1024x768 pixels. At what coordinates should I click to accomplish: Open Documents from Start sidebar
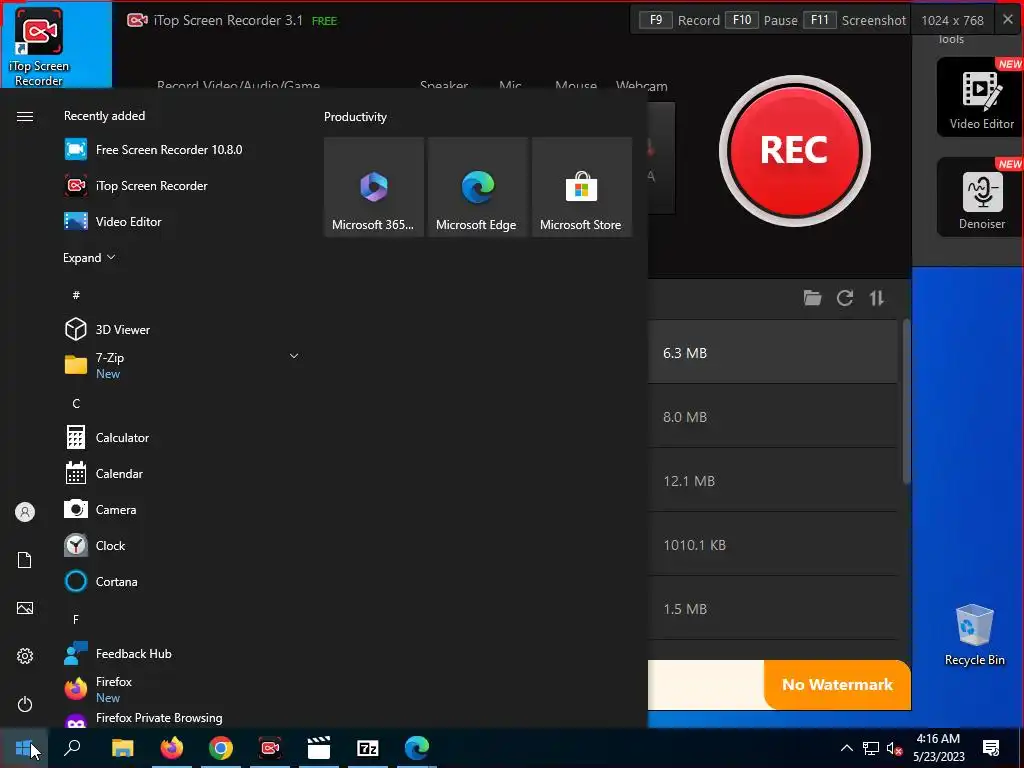25,560
